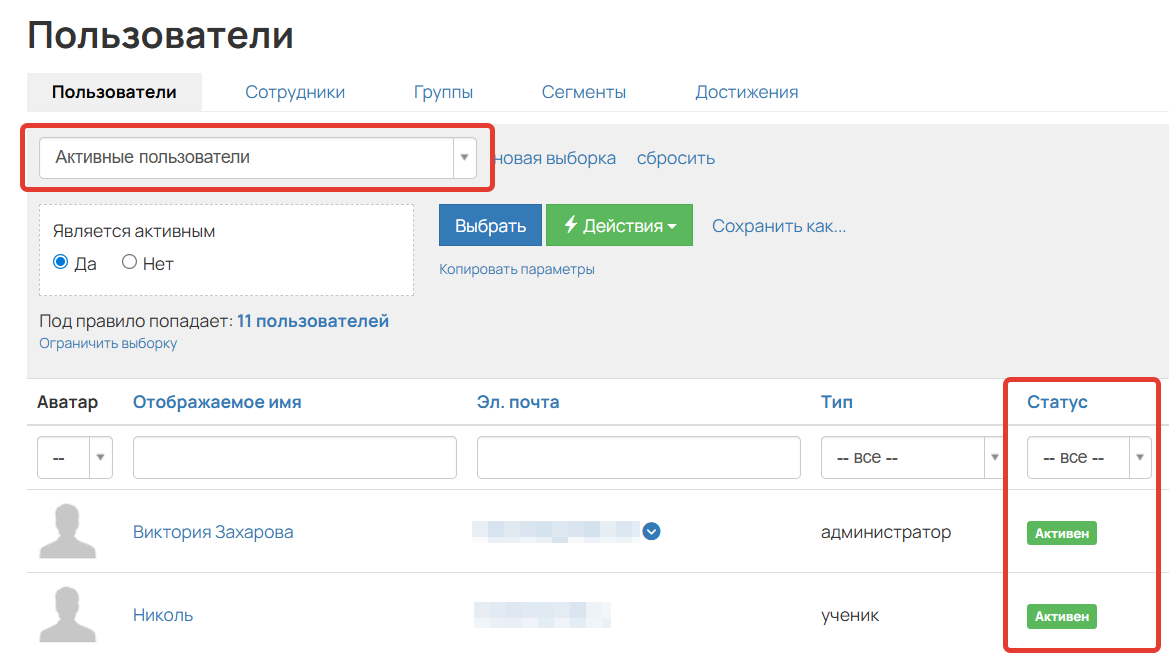Image resolution: width=1169 pixels, height=654 pixels.
Task: Click the green Активен badge for Николь
Action: 1061,616
